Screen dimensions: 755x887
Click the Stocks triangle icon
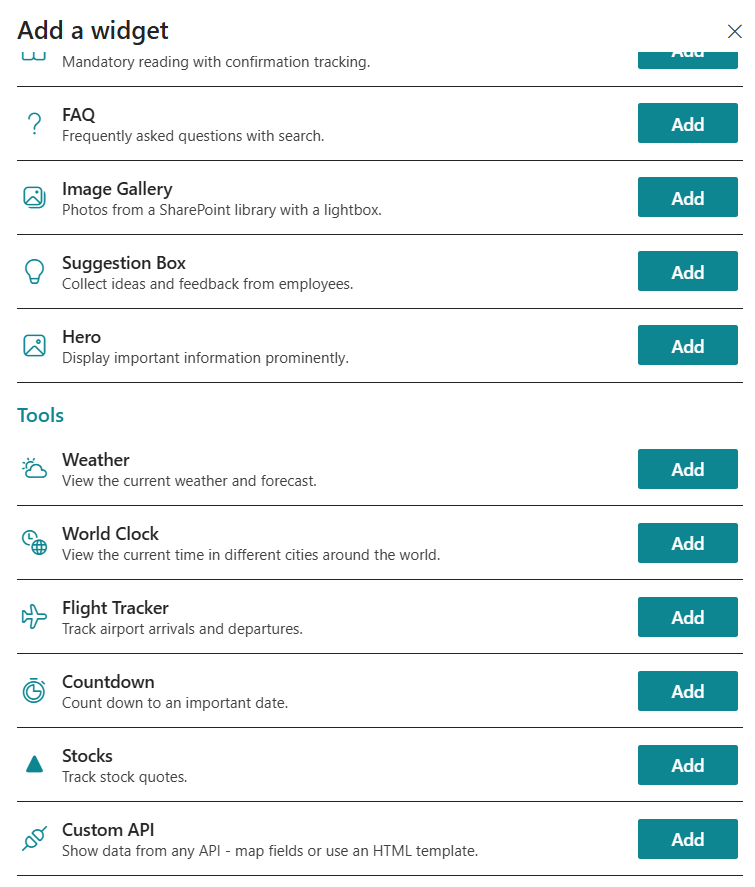34,764
